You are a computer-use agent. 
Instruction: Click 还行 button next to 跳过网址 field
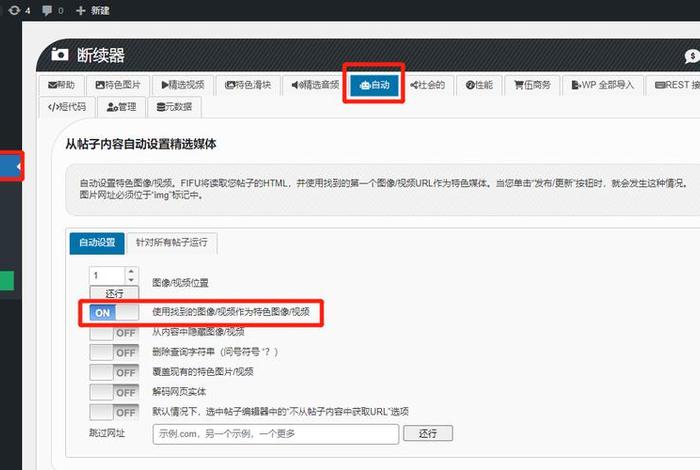click(x=428, y=433)
